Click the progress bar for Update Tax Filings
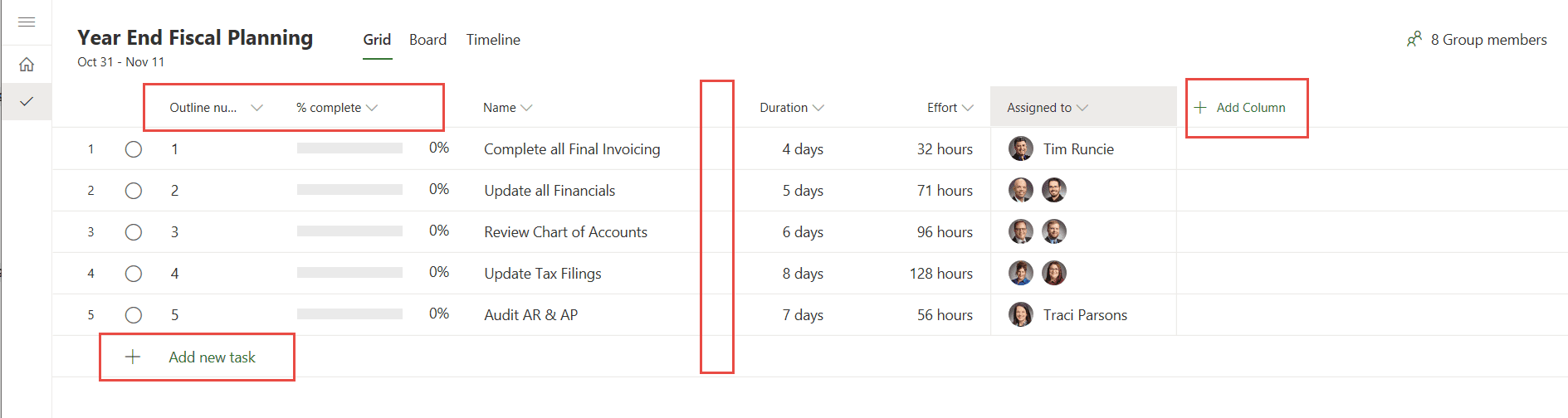1568x418 pixels. (x=349, y=273)
